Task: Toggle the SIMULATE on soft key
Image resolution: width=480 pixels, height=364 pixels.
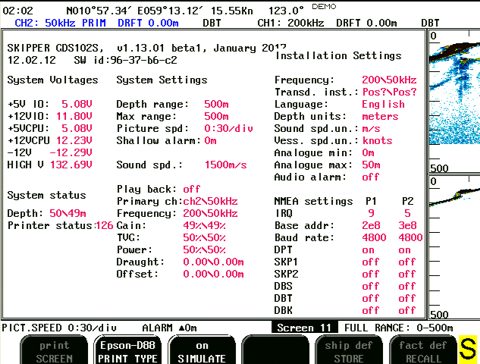Action: coord(202,350)
